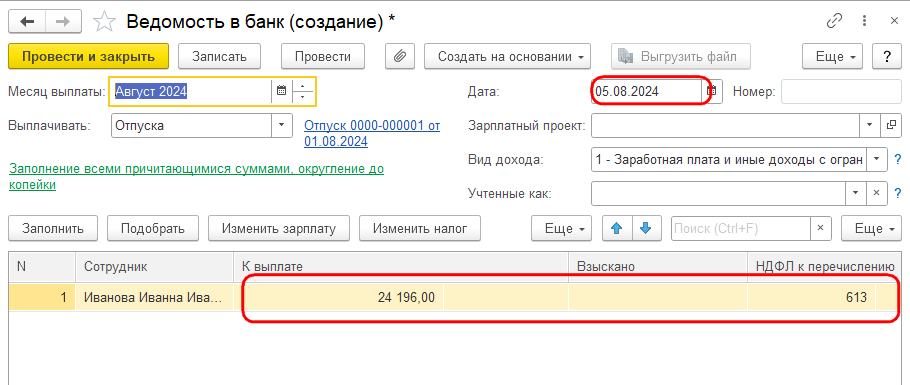
Task: Click Провести и закрыть
Action: (88, 56)
